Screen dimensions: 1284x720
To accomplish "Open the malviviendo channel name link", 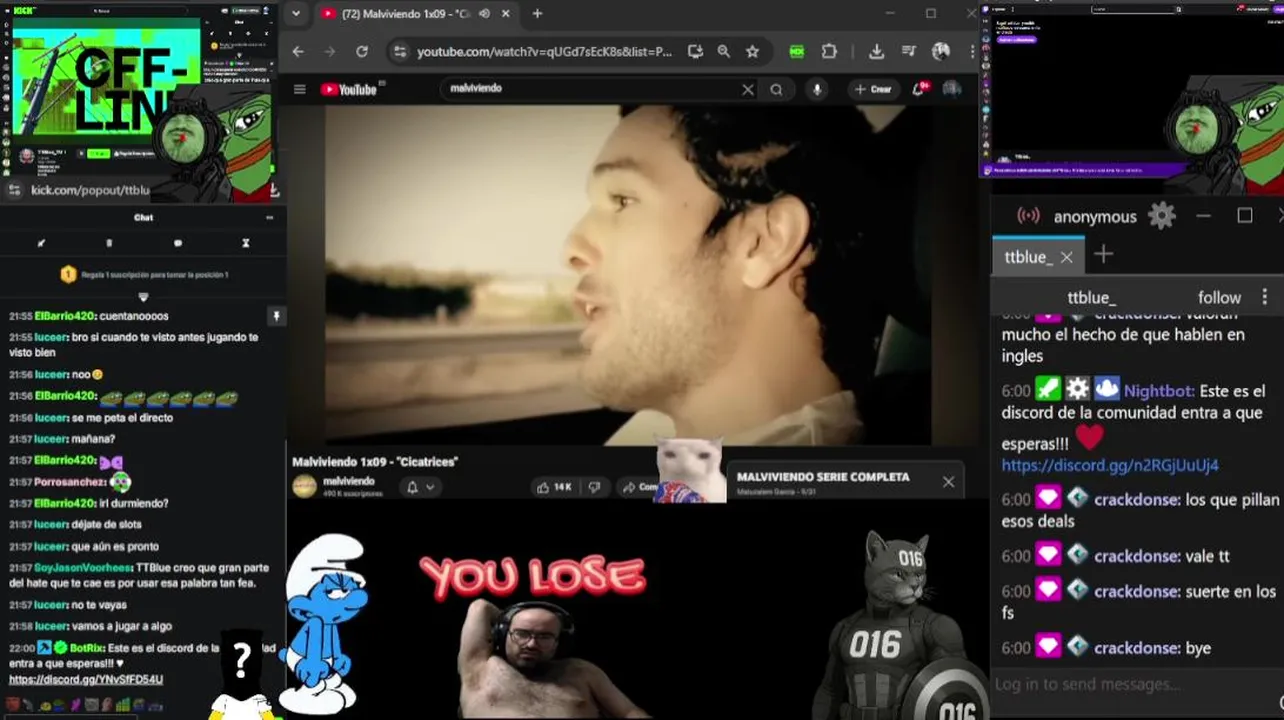I will (348, 481).
